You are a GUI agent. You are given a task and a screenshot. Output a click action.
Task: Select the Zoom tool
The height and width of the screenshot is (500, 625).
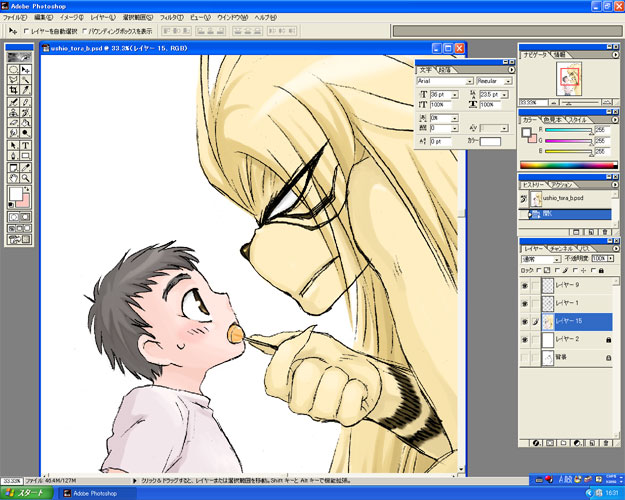[x=25, y=178]
